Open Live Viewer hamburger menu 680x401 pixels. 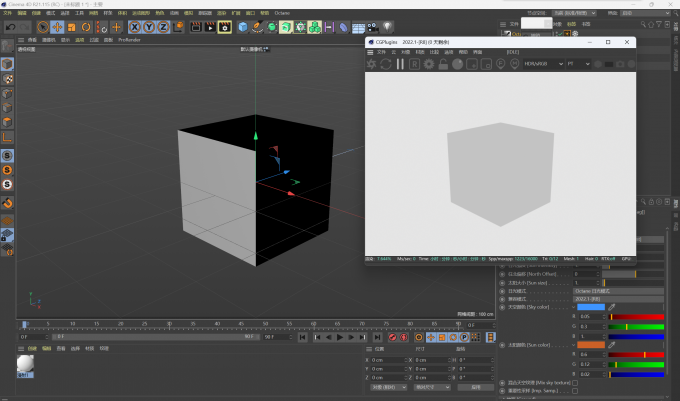pos(370,52)
